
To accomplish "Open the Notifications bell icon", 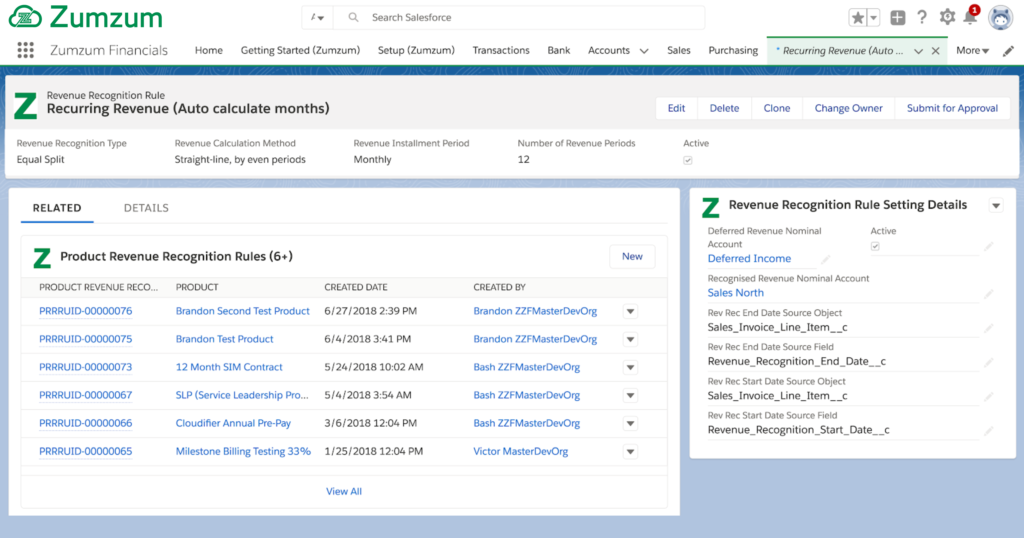I will (970, 18).
